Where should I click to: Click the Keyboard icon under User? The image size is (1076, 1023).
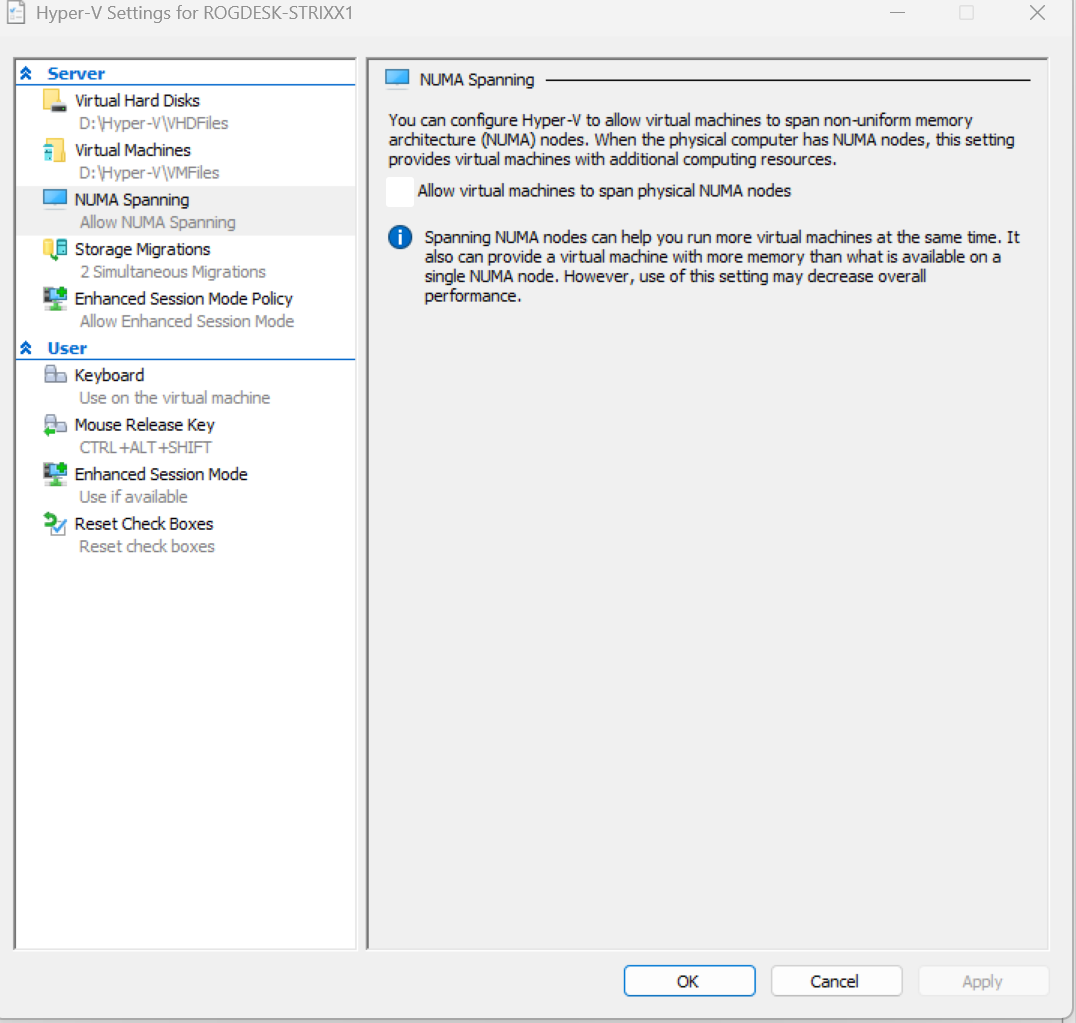pyautogui.click(x=54, y=375)
